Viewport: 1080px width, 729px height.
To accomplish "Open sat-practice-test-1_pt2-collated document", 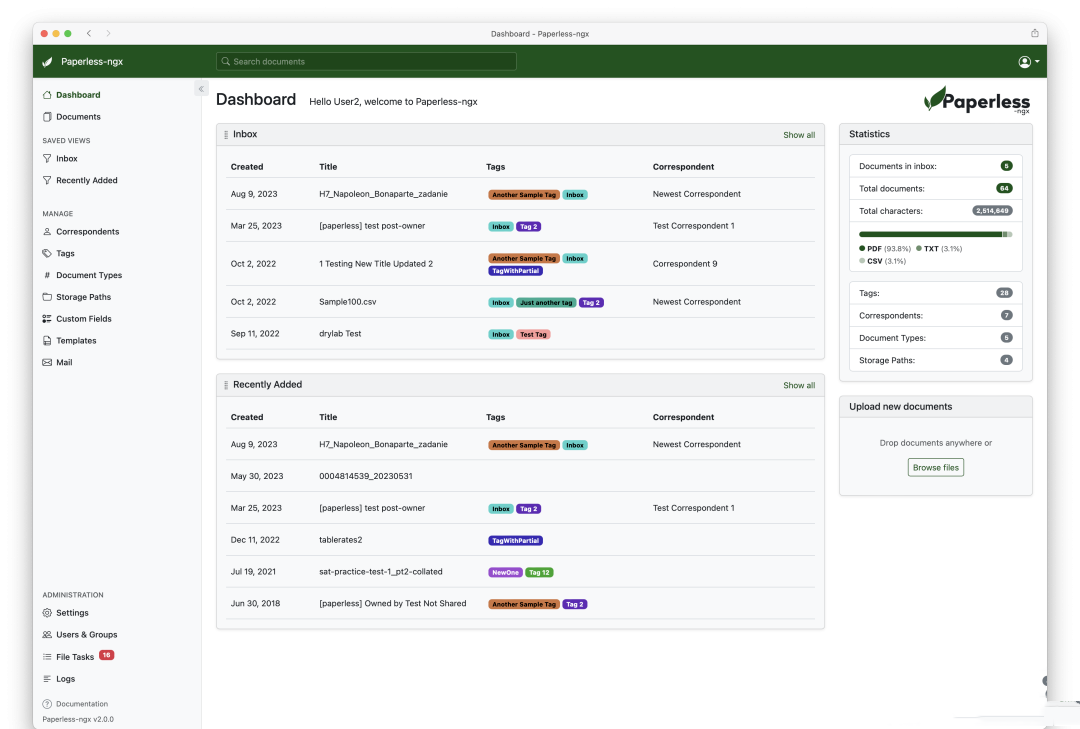I will point(381,572).
